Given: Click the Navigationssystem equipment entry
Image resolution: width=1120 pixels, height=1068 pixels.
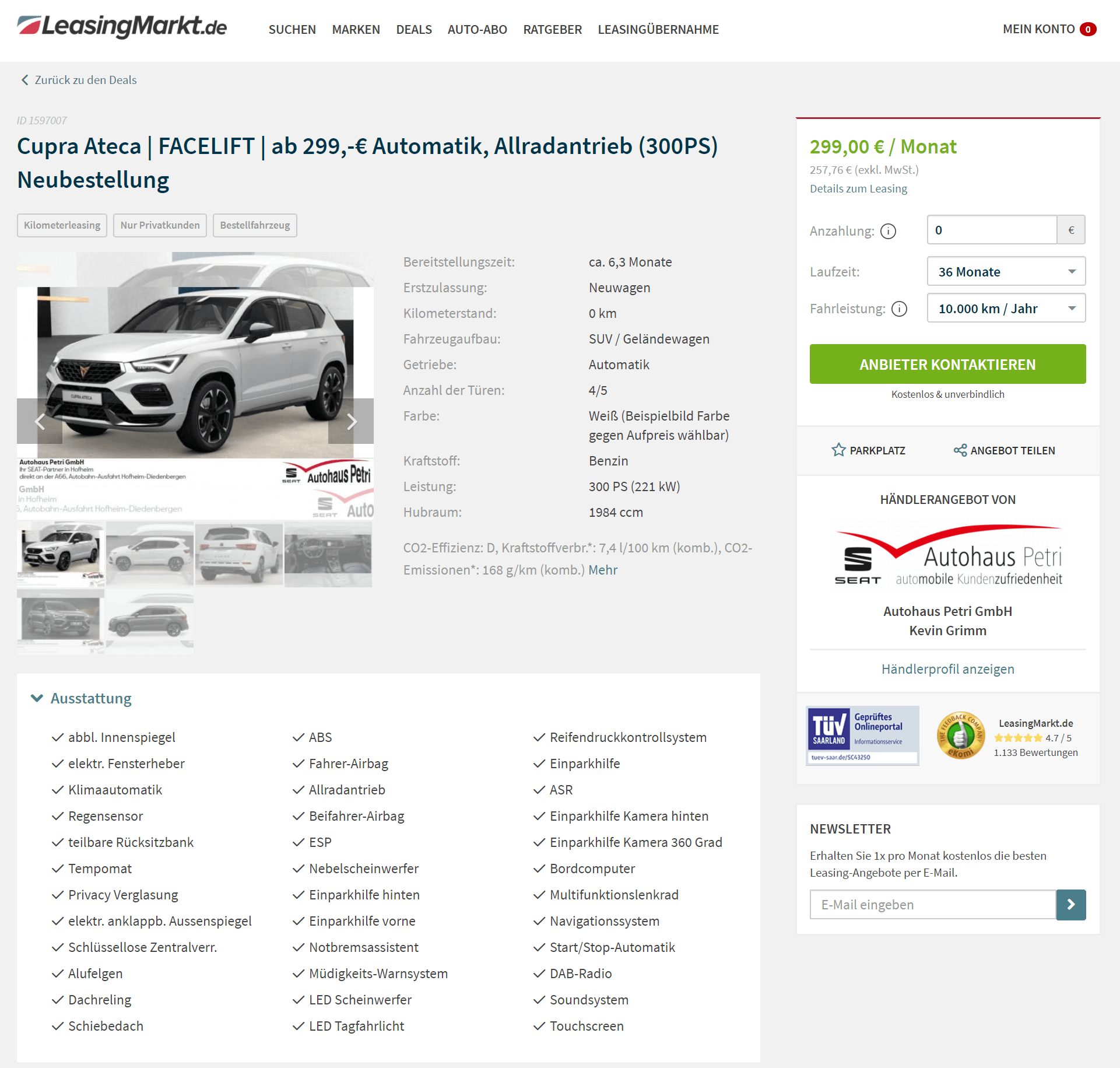Looking at the screenshot, I should [605, 921].
